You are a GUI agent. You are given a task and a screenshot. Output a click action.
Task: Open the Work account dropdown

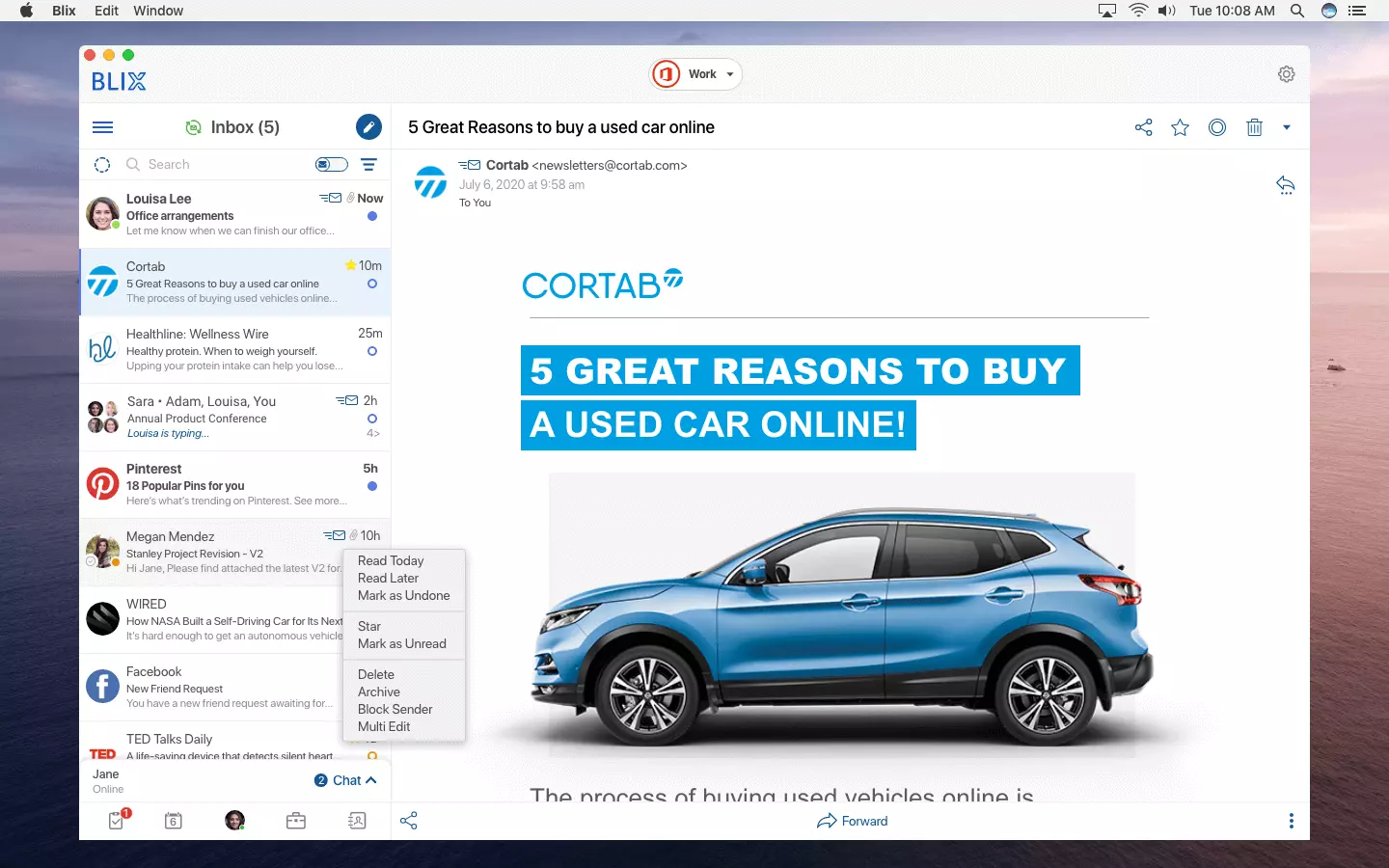696,74
